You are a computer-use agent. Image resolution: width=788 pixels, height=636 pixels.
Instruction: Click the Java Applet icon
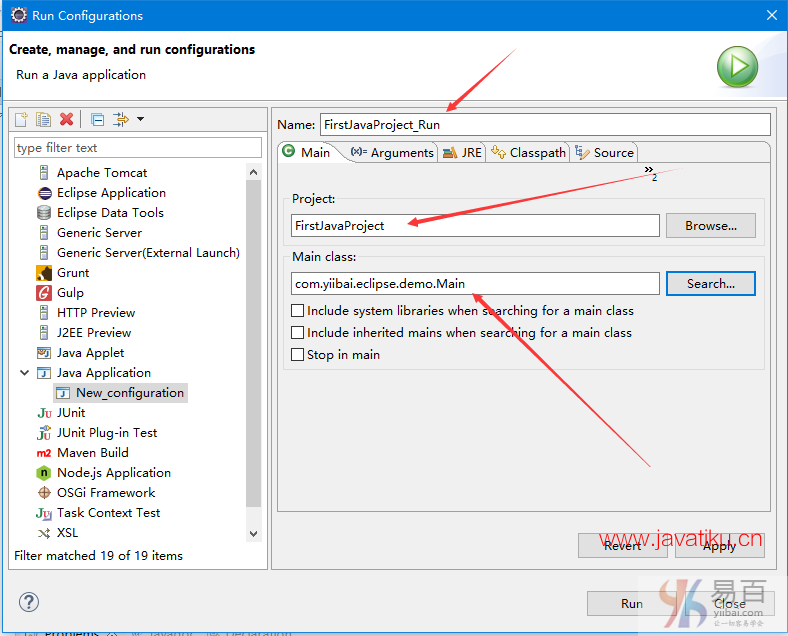pyautogui.click(x=44, y=353)
